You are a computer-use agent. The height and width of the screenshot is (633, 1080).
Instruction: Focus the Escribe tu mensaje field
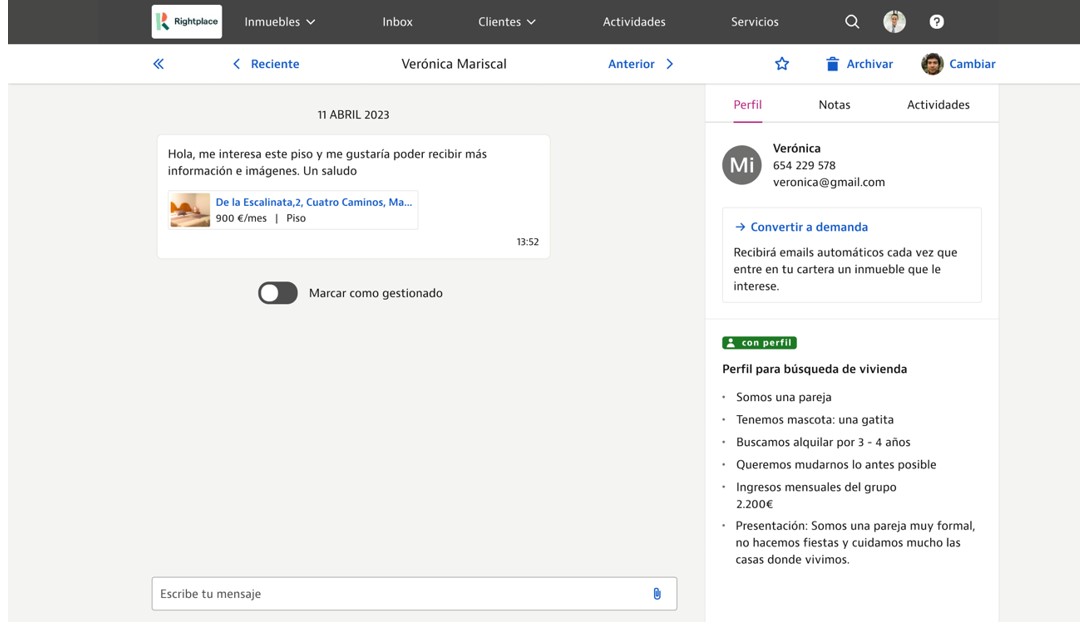coord(414,594)
